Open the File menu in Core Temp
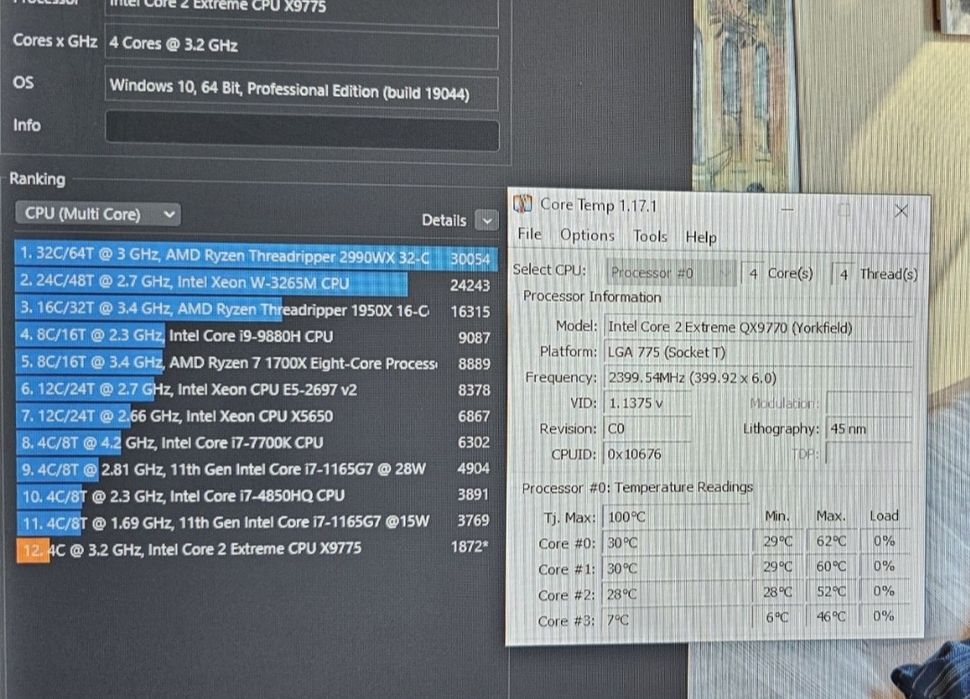 (530, 234)
